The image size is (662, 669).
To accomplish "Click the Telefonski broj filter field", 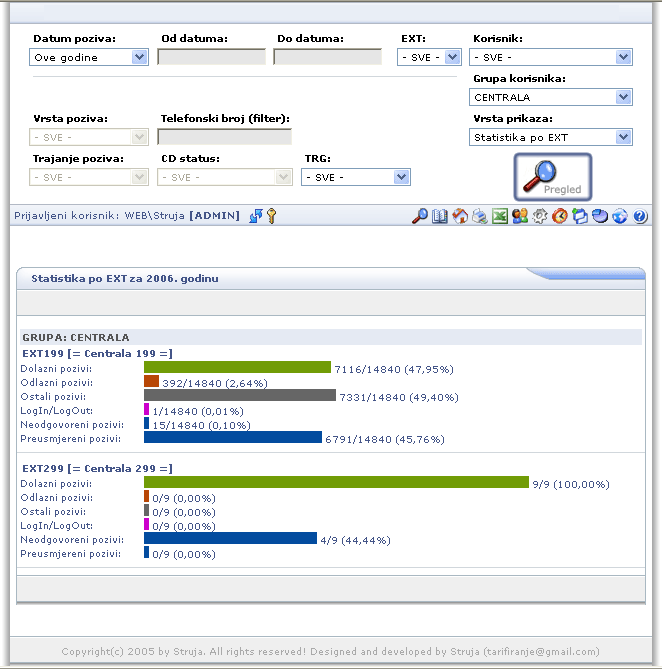I will click(224, 137).
